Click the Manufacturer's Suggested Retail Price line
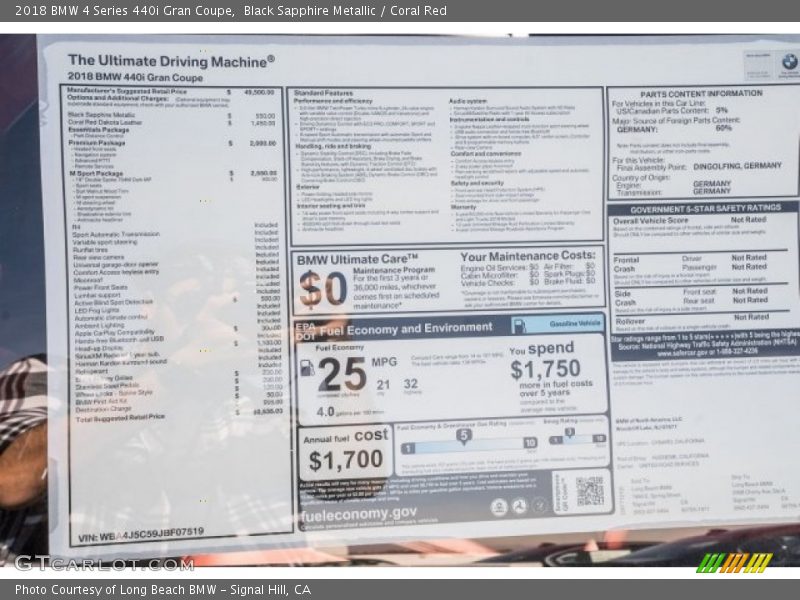This screenshot has width=800, height=600. pos(170,91)
